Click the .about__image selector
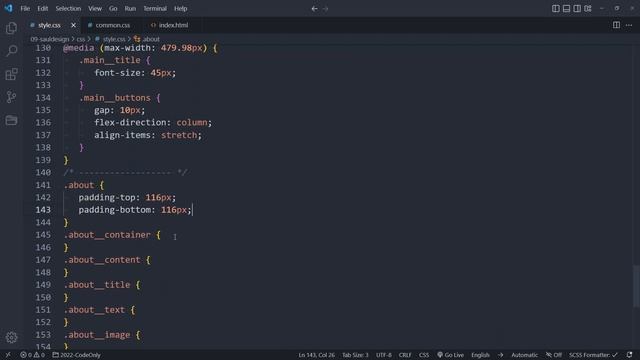This screenshot has width=640, height=360. click(x=97, y=335)
